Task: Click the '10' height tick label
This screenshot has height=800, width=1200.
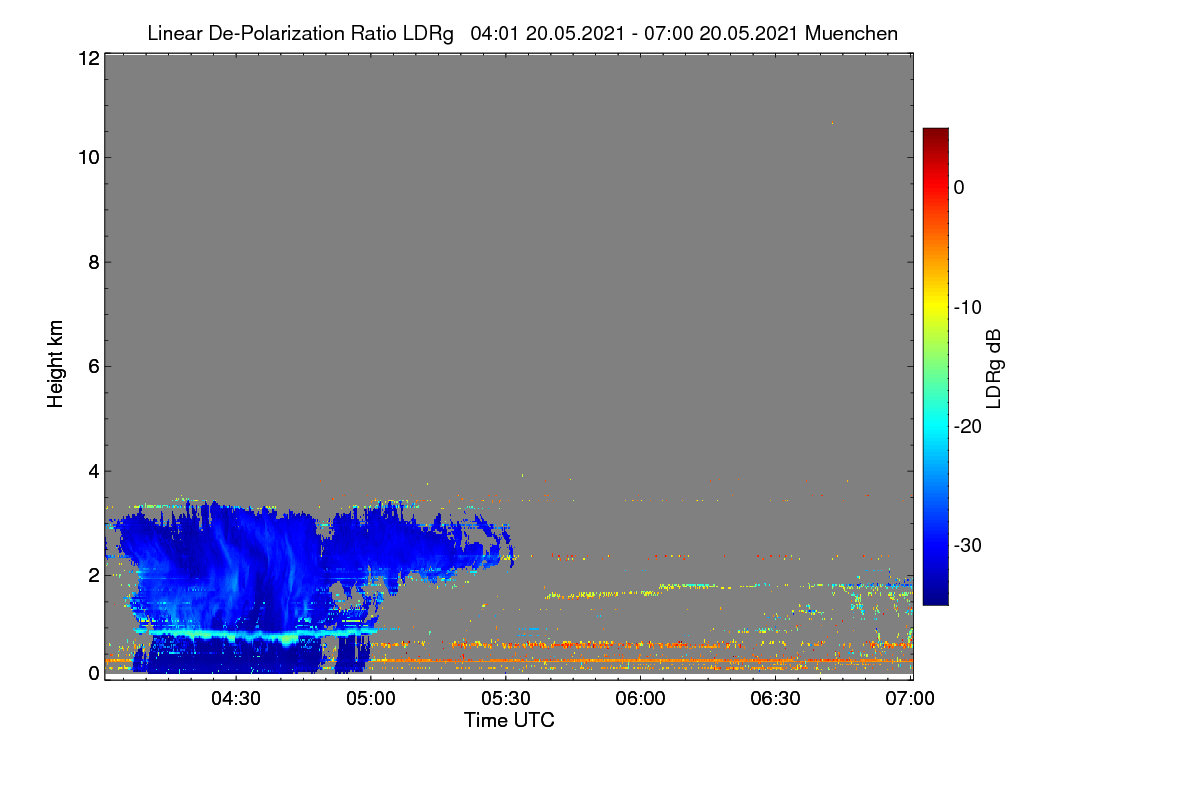Action: [x=87, y=157]
